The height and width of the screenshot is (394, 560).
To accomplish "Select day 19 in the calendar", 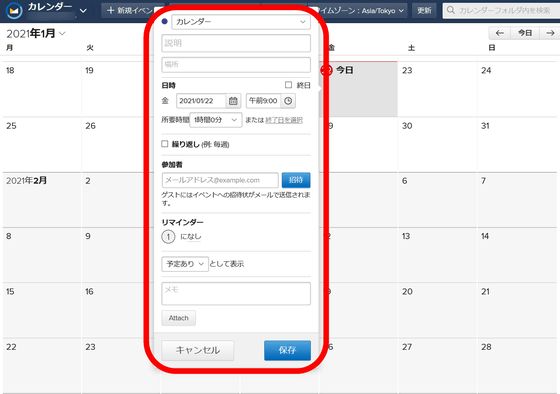I will coord(114,89).
